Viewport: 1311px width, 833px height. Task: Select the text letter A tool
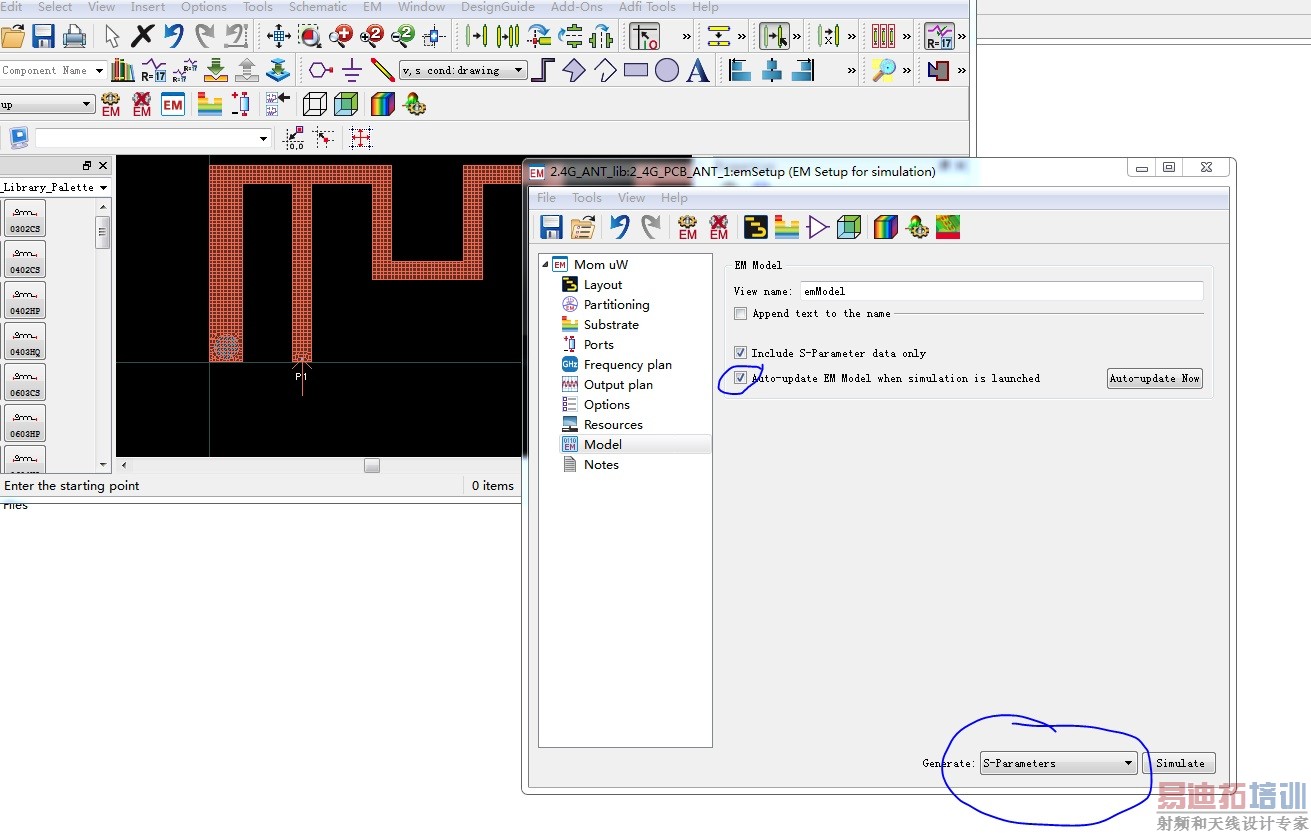(698, 70)
